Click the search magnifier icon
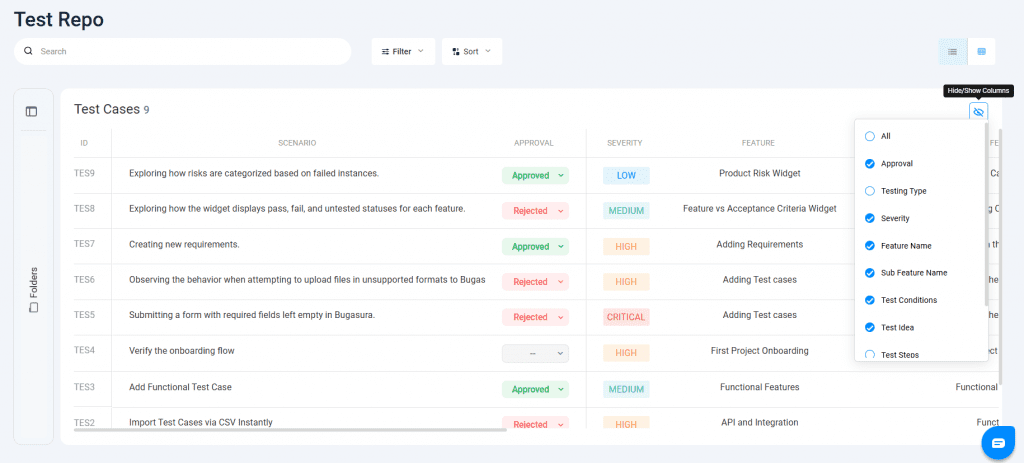This screenshot has width=1024, height=463. point(29,51)
